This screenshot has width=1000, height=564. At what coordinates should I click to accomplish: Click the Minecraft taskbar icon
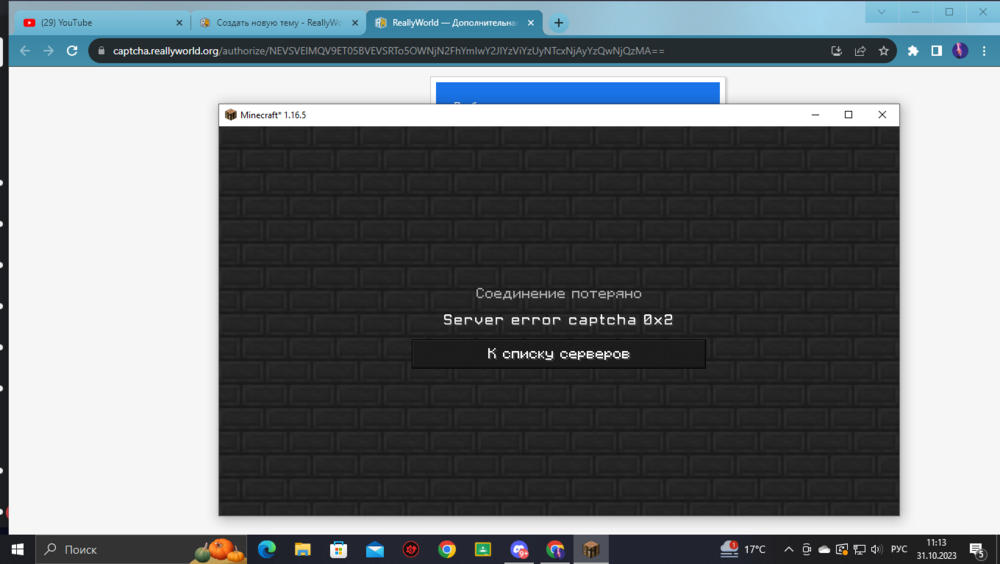point(591,549)
